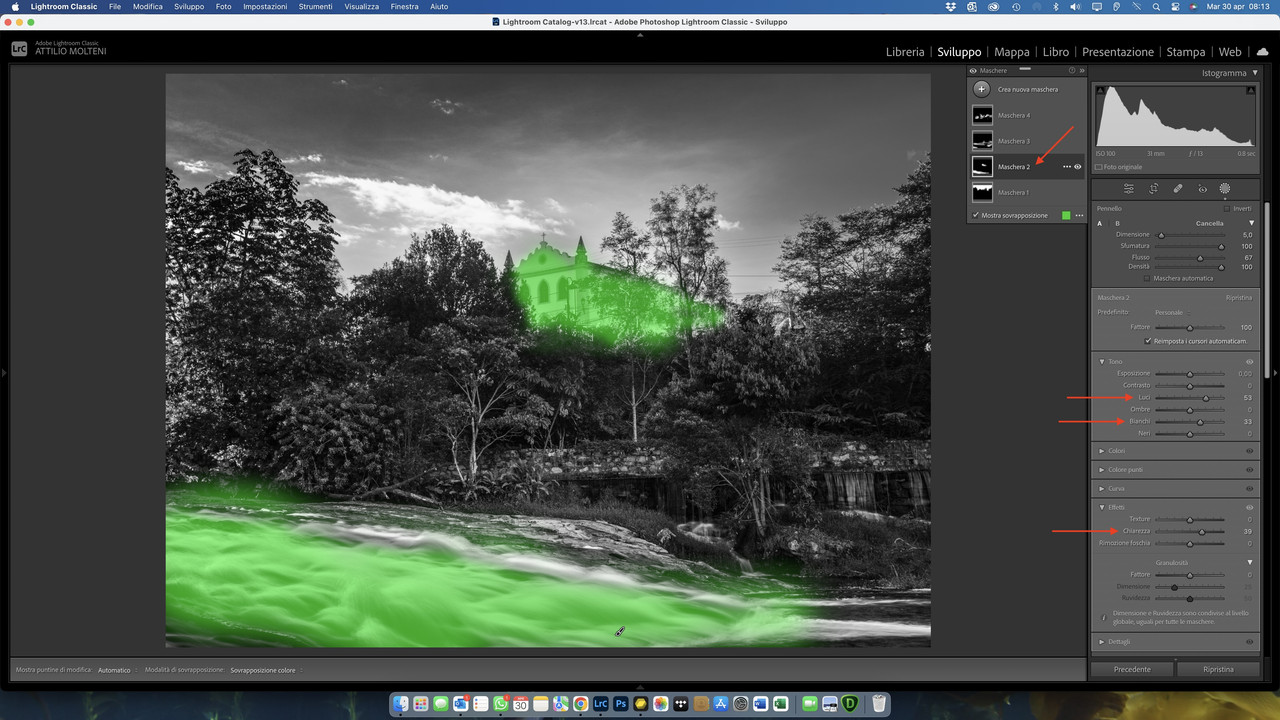
Task: Expand the Colori section
Action: click(x=1102, y=451)
